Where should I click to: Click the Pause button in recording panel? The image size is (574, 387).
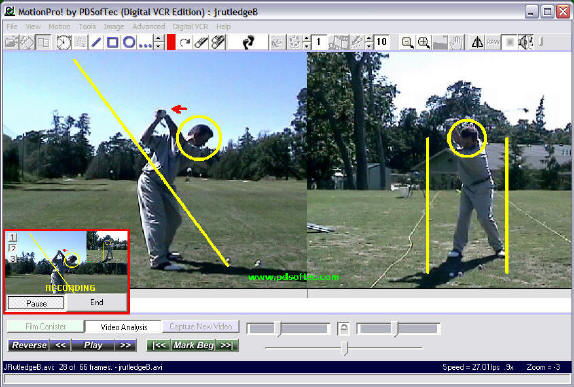click(36, 303)
